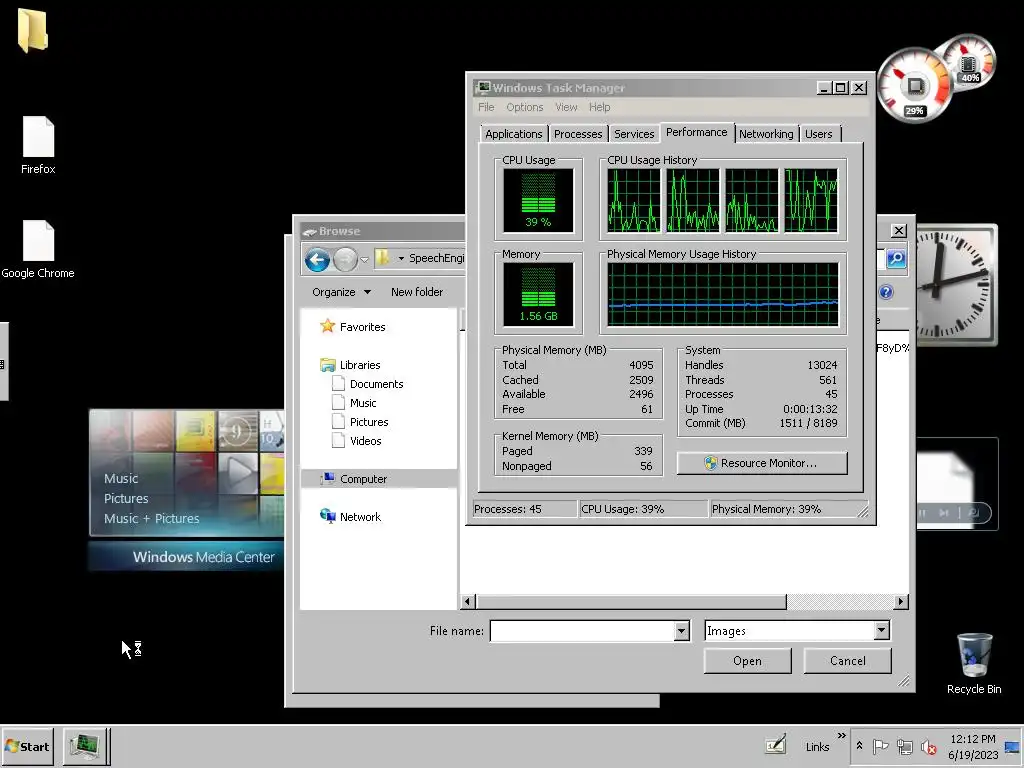The width and height of the screenshot is (1024, 768).
Task: Click the network tray icon
Action: [x=904, y=746]
